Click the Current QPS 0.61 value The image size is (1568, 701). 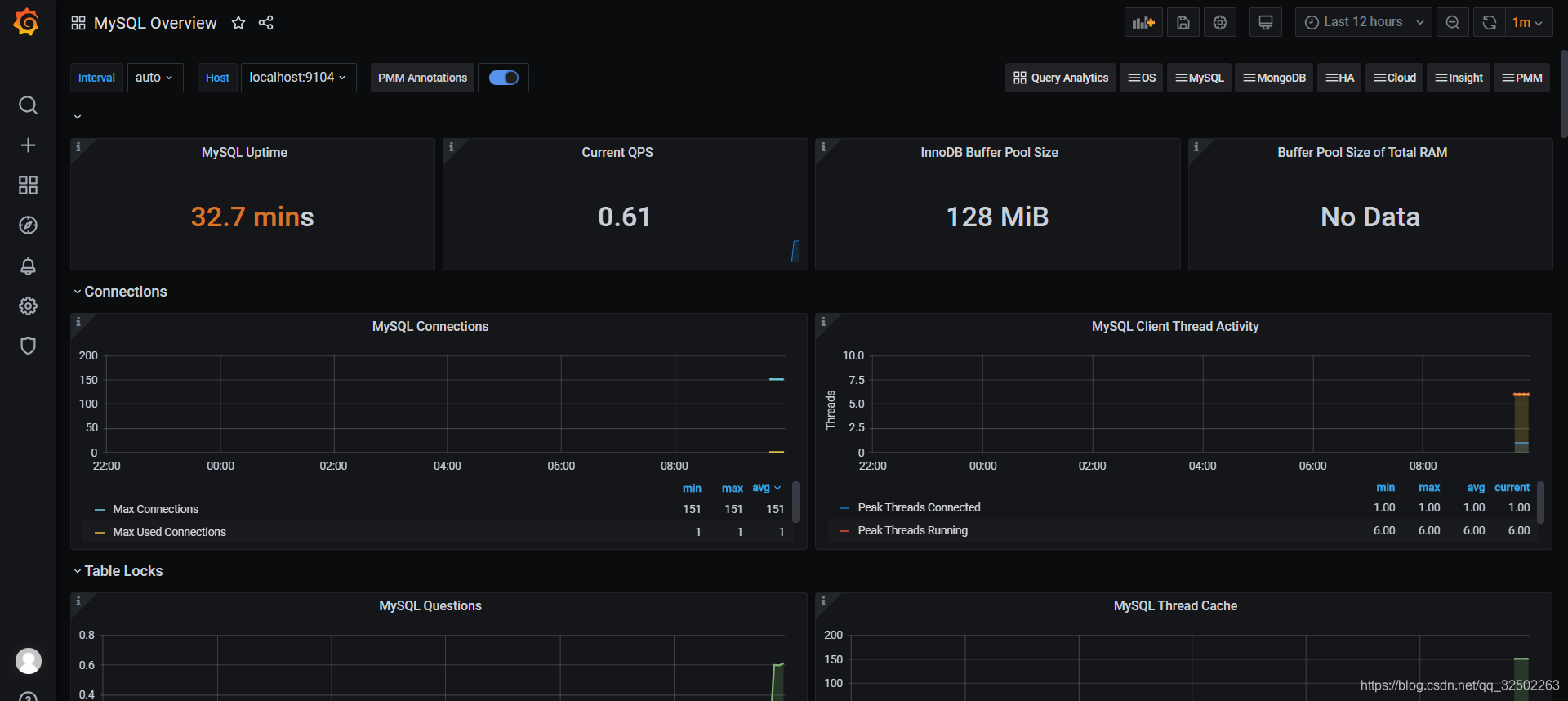coord(624,217)
